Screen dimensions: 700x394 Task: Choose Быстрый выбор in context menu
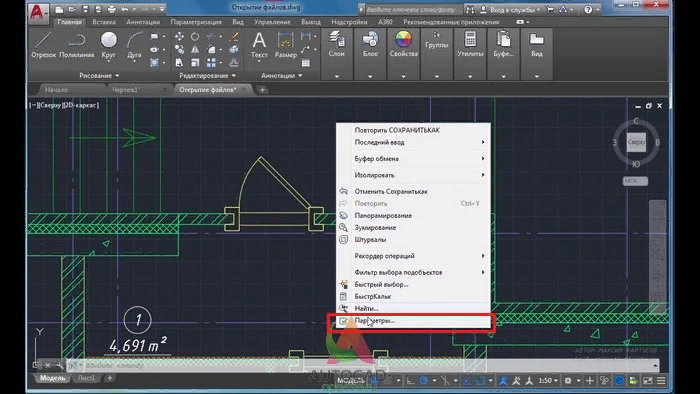pyautogui.click(x=413, y=284)
